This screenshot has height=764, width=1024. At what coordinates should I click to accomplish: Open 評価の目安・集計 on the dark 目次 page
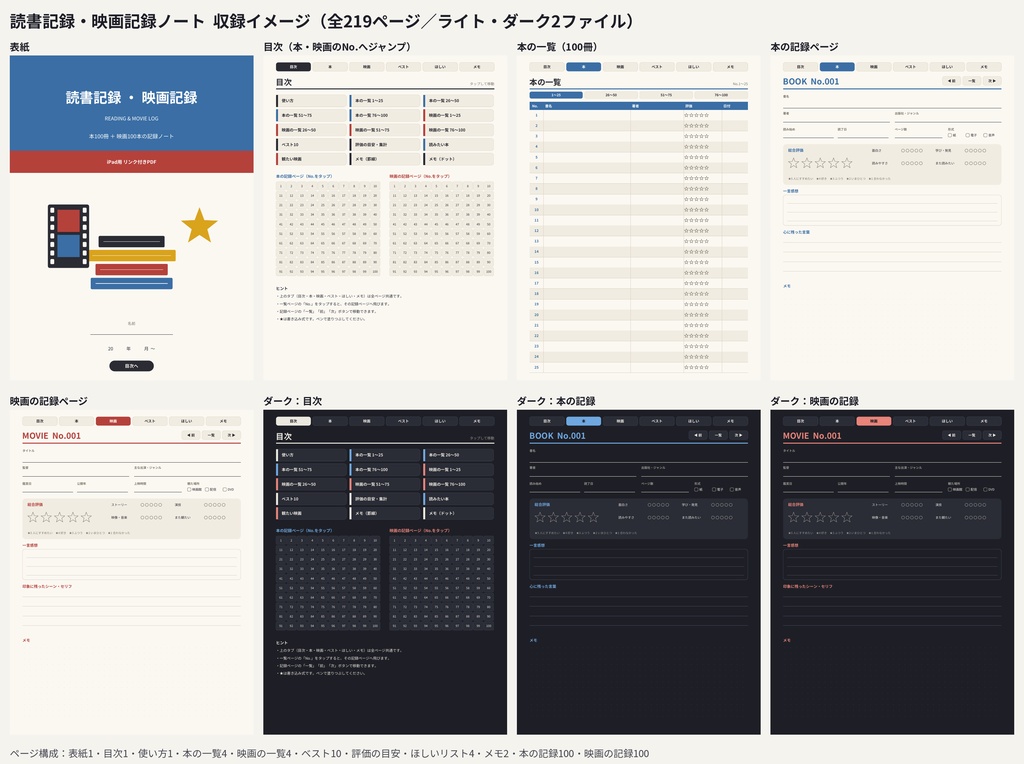tap(385, 499)
